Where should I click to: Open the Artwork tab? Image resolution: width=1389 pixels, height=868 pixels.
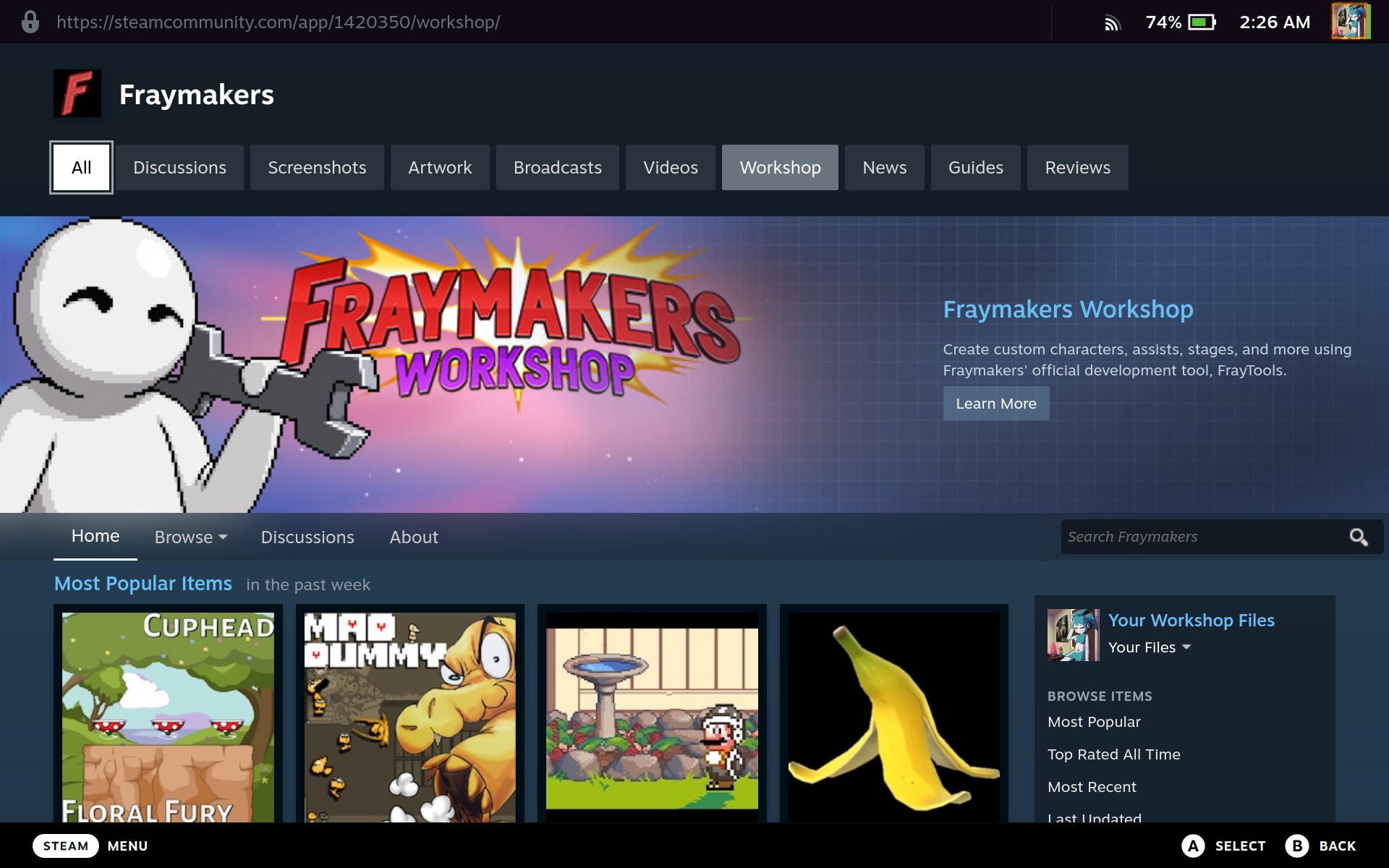(440, 168)
